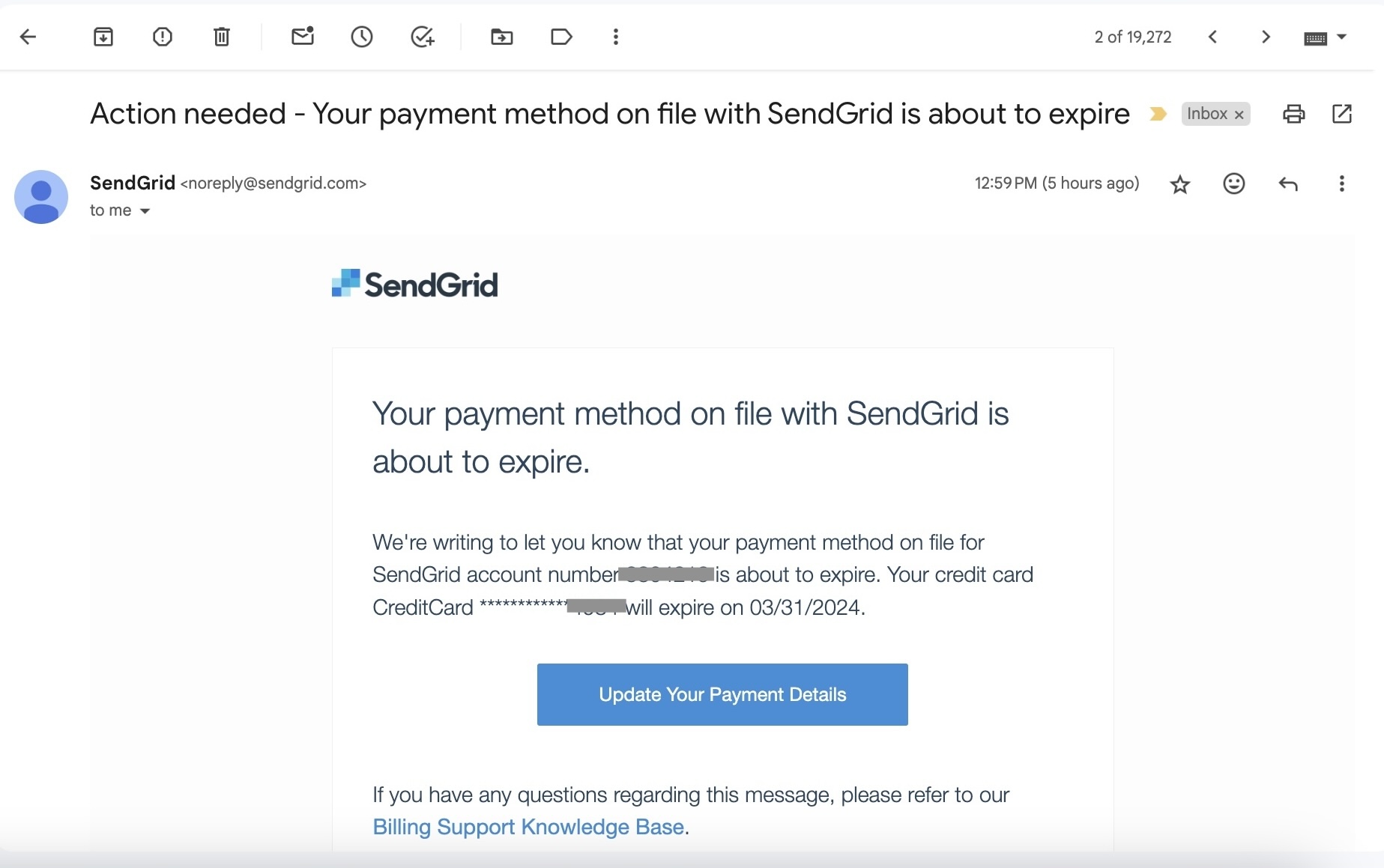Viewport: 1384px width, 868px height.
Task: Archive this SendGrid email
Action: tap(103, 37)
